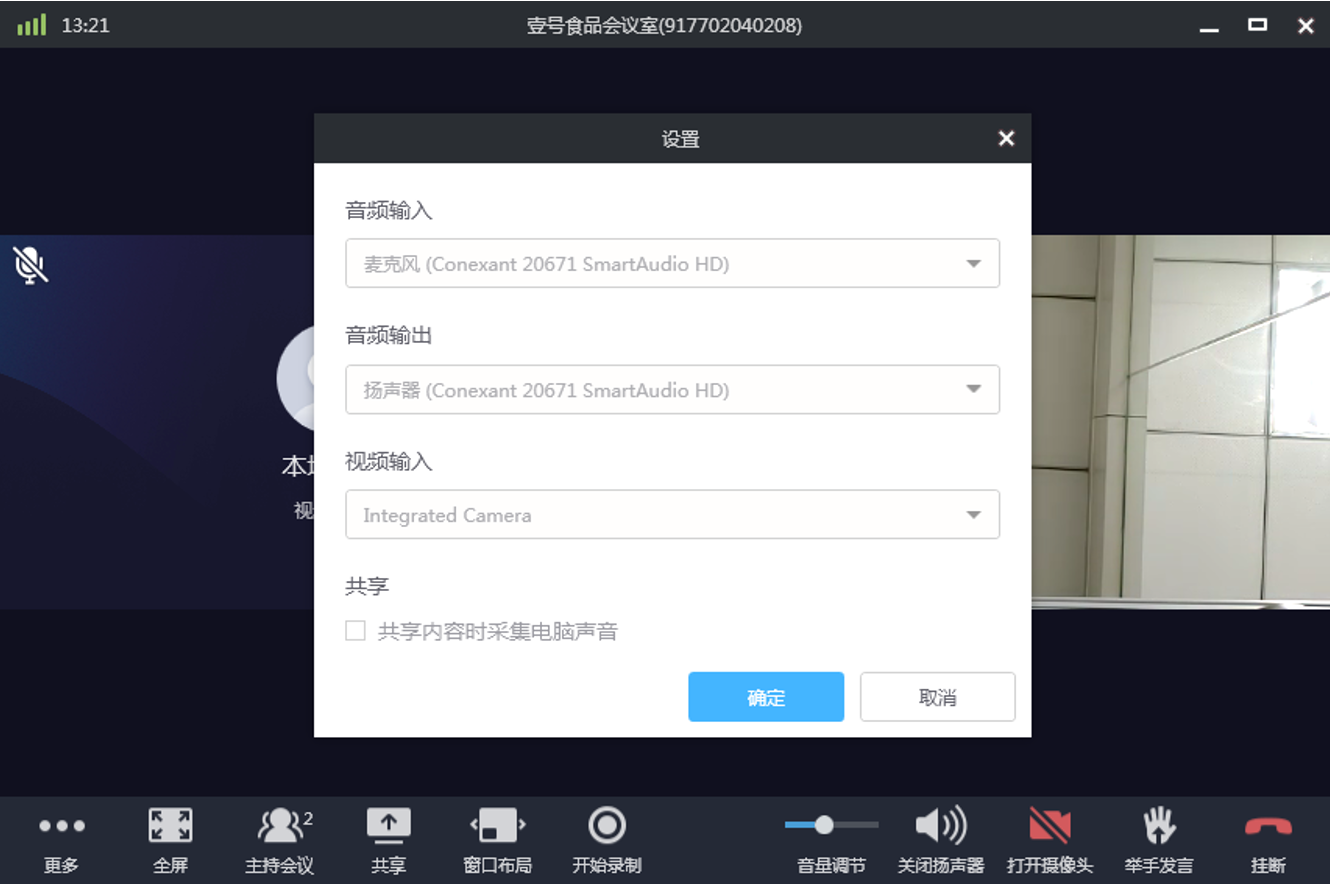Start recording with 开始录制 icon
This screenshot has height=884, width=1330.
606,827
